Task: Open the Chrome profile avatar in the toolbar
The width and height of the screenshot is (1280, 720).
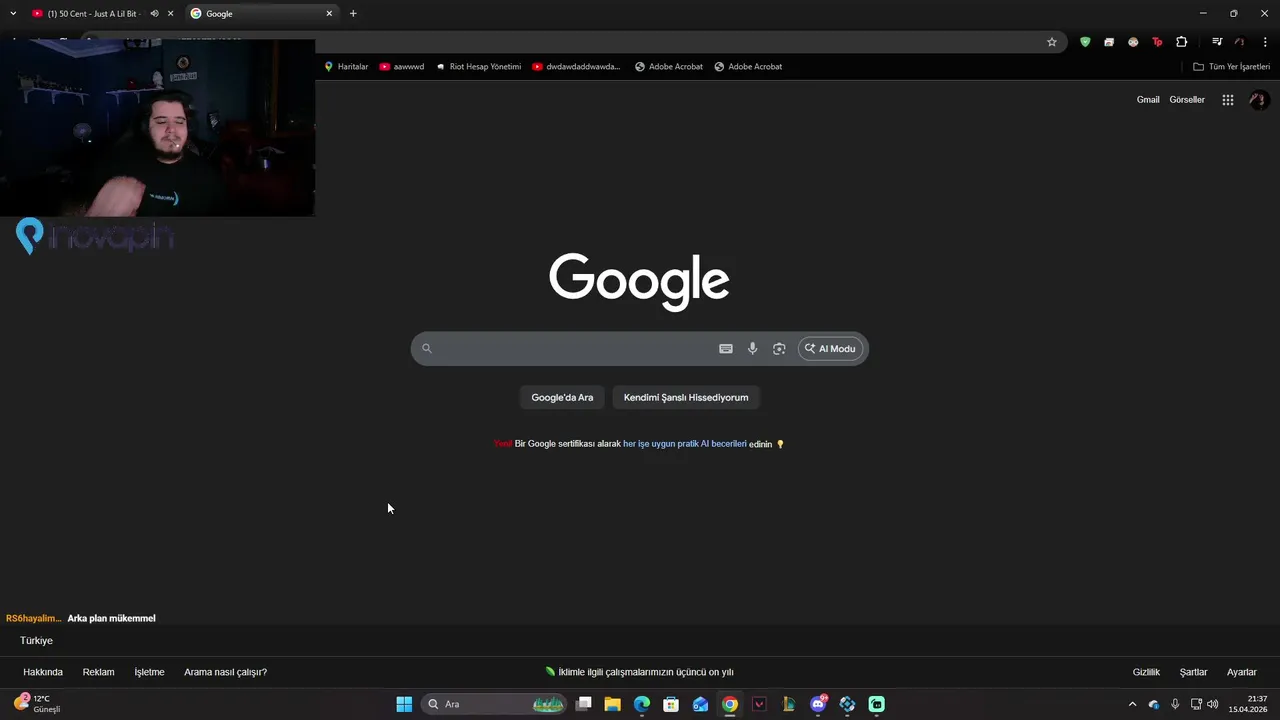Action: coord(1240,42)
